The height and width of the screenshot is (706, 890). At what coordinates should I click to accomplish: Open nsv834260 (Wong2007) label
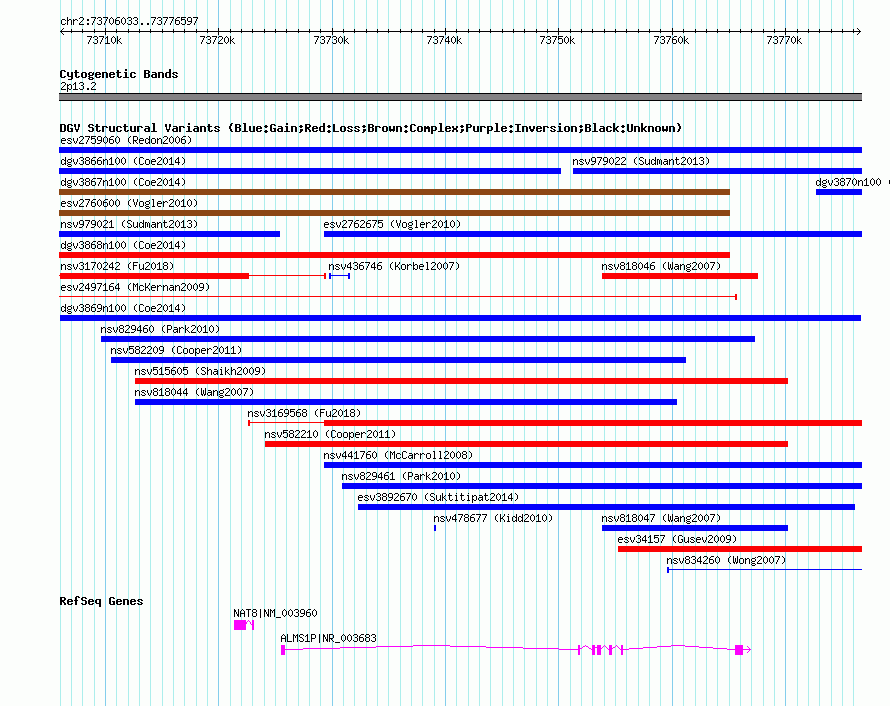726,560
